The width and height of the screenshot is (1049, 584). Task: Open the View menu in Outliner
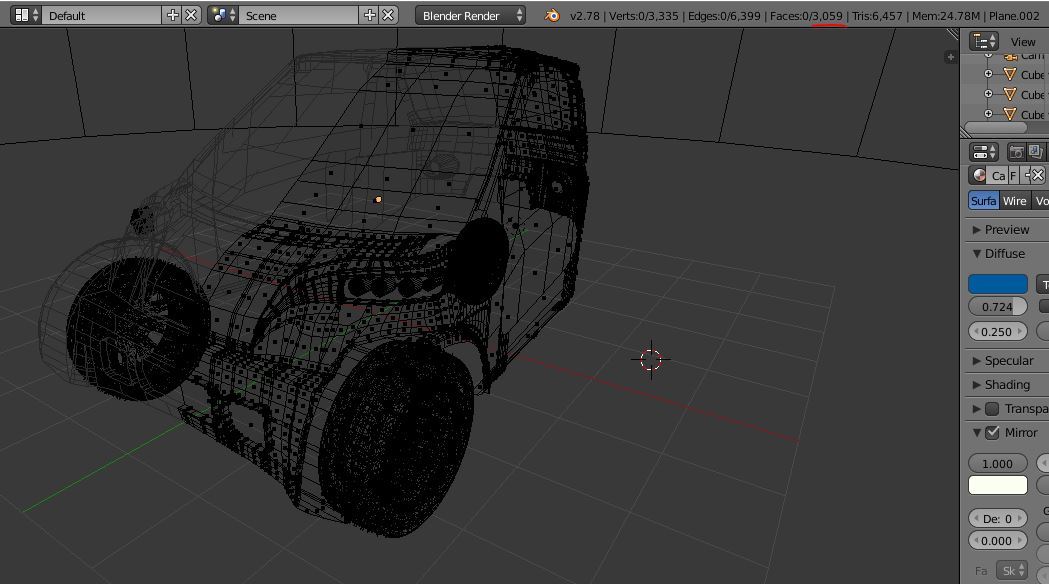click(1023, 42)
